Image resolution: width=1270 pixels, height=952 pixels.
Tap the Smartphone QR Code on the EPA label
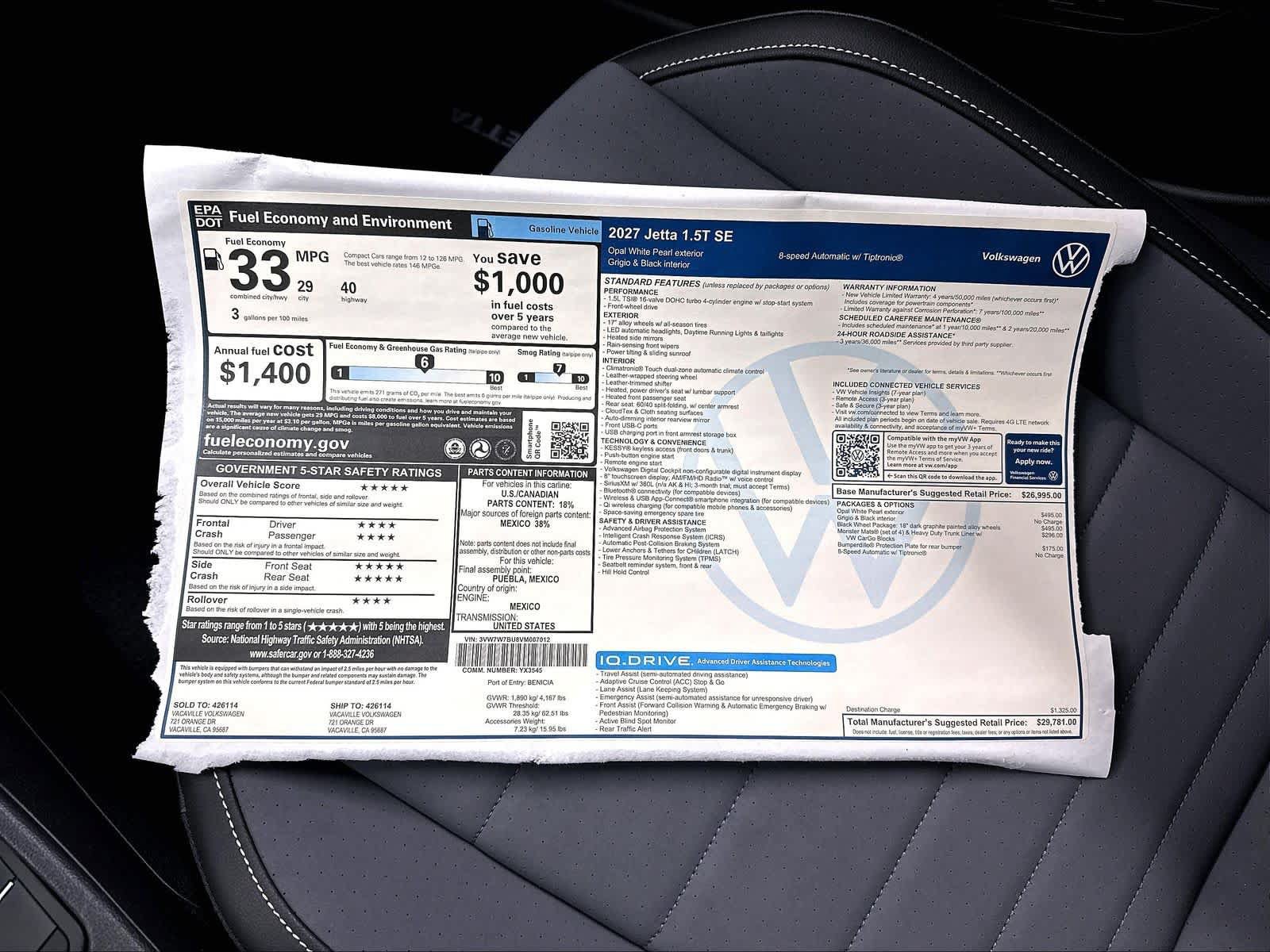(x=570, y=442)
